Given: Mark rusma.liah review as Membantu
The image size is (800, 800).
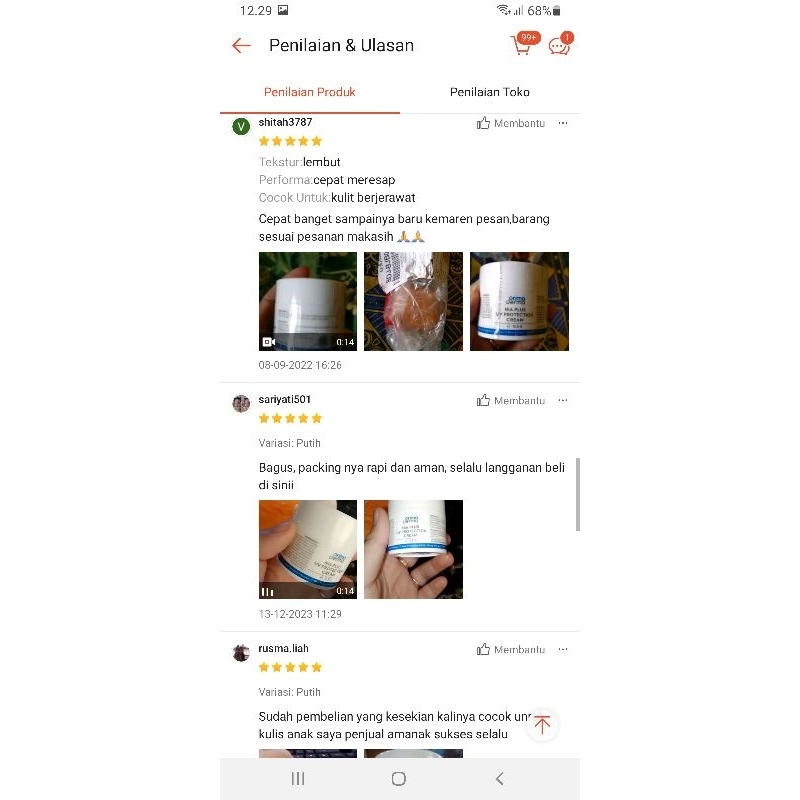Looking at the screenshot, I should click(511, 649).
